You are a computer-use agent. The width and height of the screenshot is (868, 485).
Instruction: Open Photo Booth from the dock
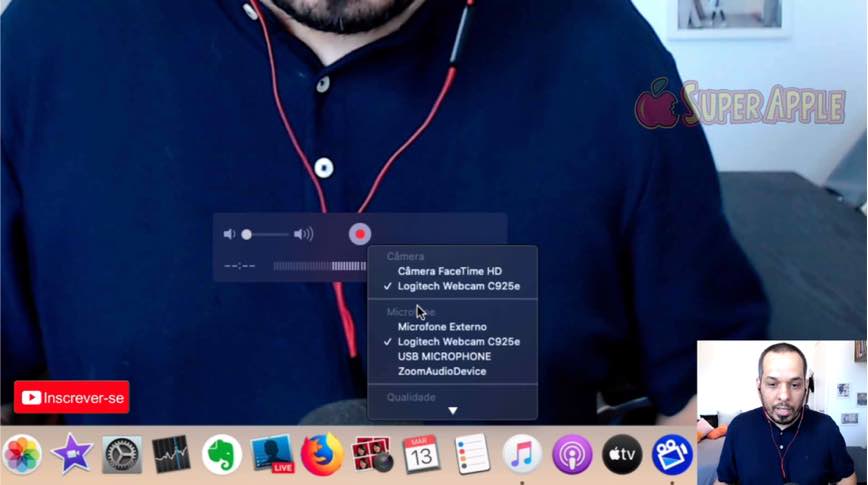[x=372, y=455]
